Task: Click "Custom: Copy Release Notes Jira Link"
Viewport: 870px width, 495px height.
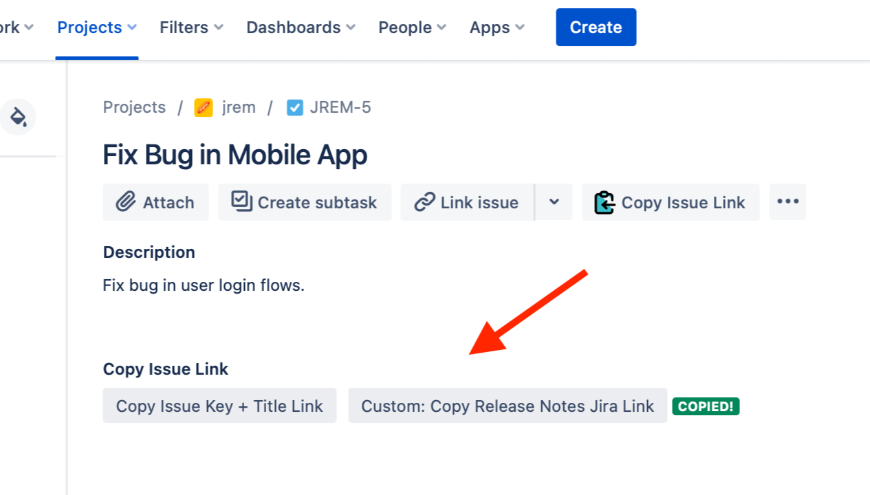Action: [507, 406]
